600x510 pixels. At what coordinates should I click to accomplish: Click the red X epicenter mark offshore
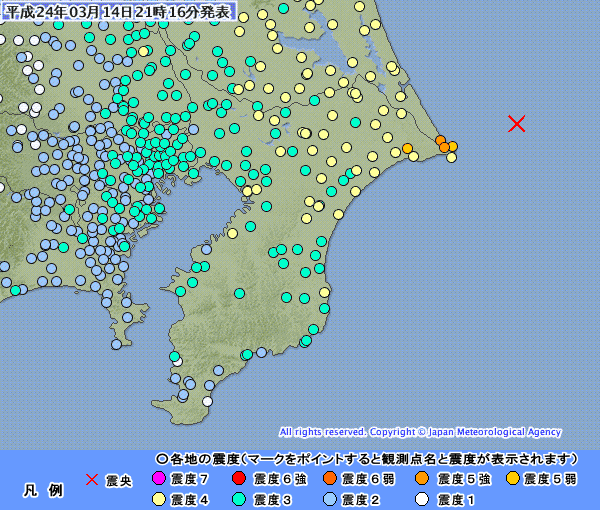point(516,124)
